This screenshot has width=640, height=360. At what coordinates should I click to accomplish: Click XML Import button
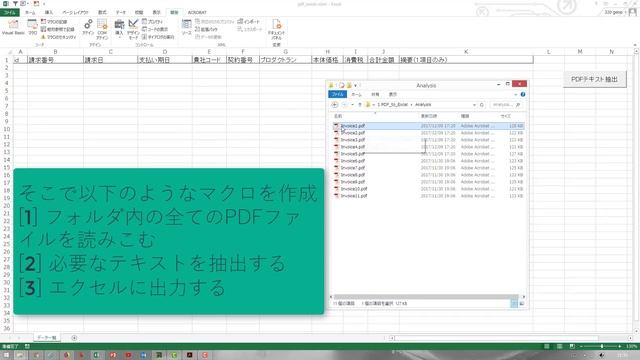pos(249,22)
